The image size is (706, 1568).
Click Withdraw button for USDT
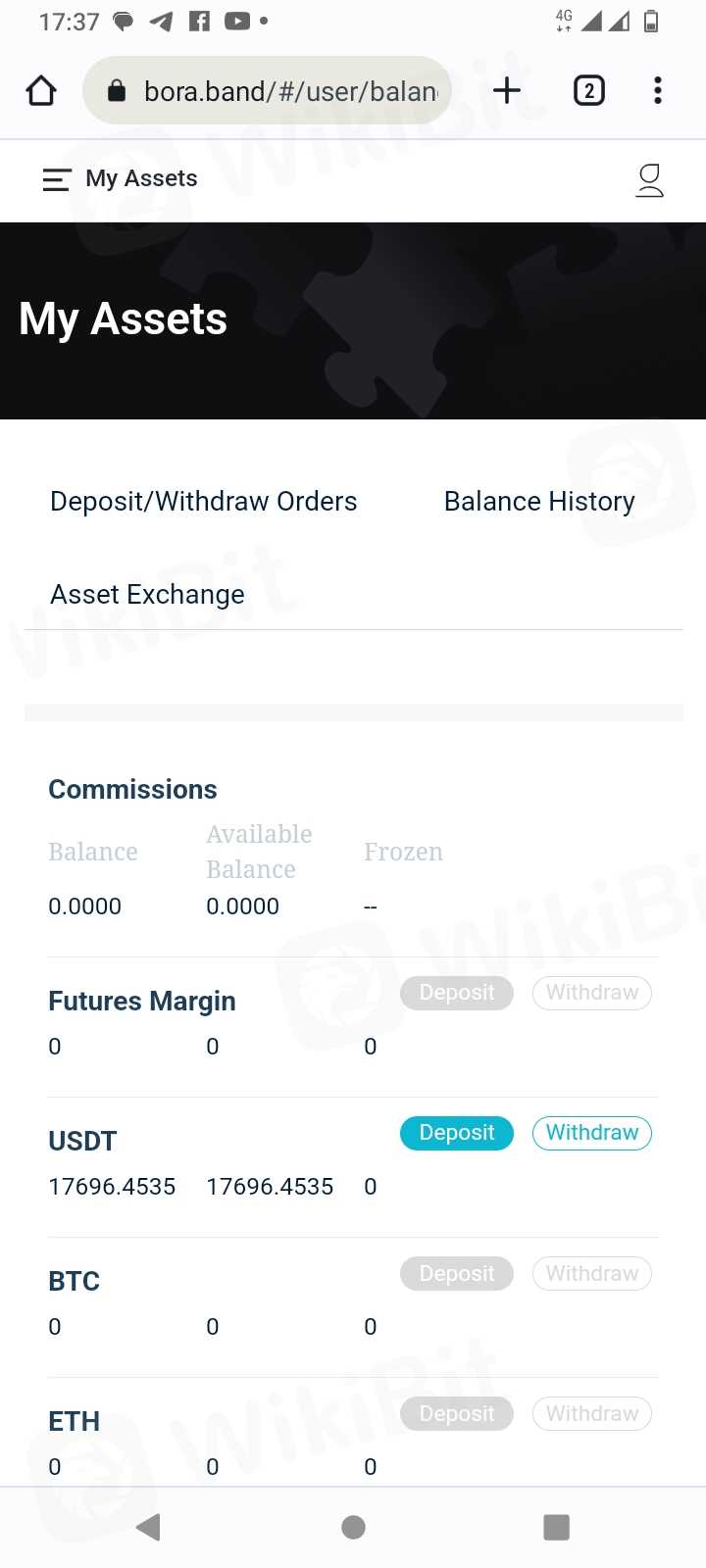[591, 1133]
